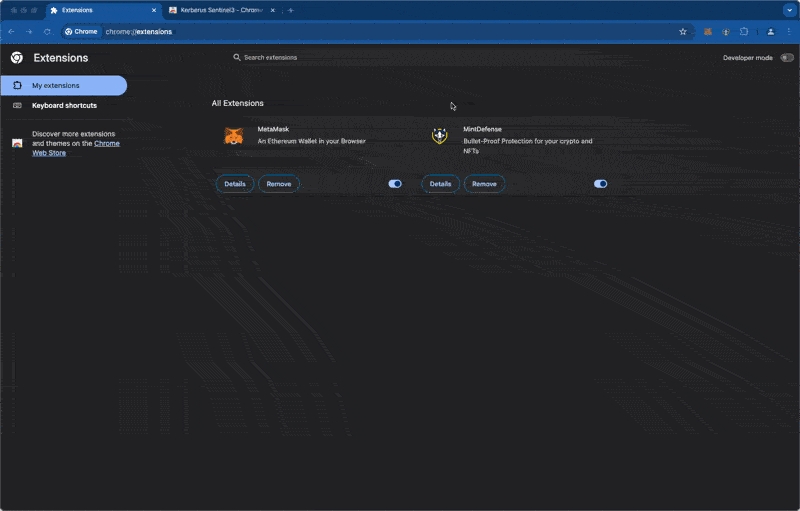Open the Extensions puzzle icon in toolbar
The width and height of the screenshot is (800, 511).
pyautogui.click(x=743, y=31)
